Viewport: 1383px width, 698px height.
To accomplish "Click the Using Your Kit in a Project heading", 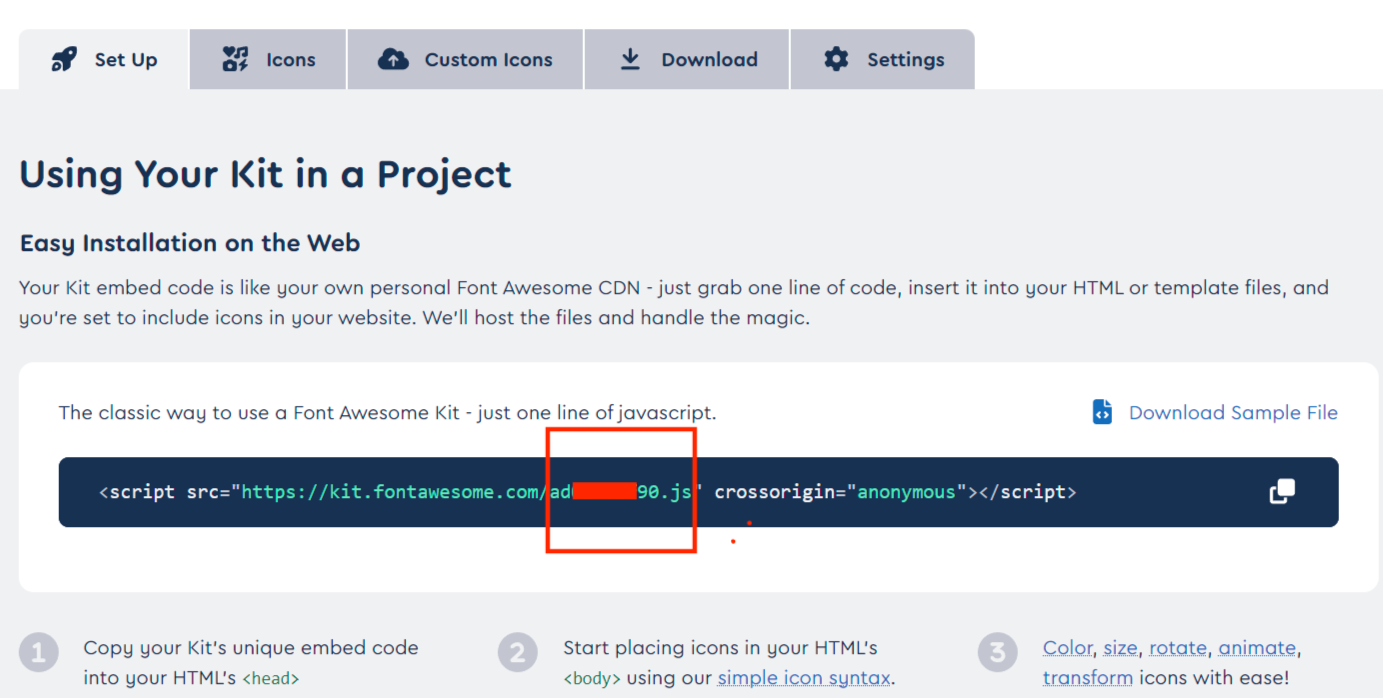I will point(265,174).
